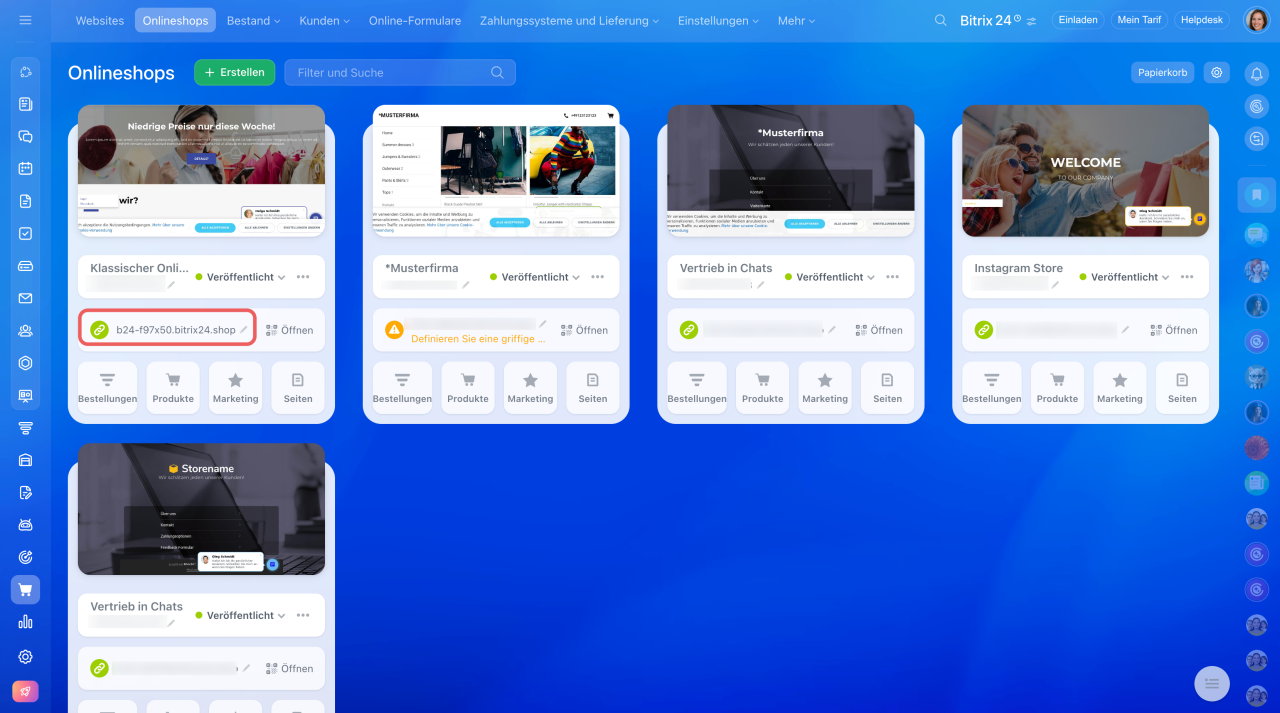1280x713 pixels.
Task: Click Öffnen in the Instagram Store card
Action: click(x=1173, y=330)
